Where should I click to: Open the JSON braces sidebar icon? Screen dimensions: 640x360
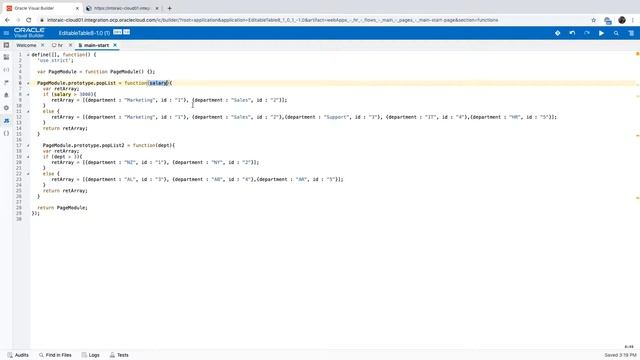click(6, 133)
